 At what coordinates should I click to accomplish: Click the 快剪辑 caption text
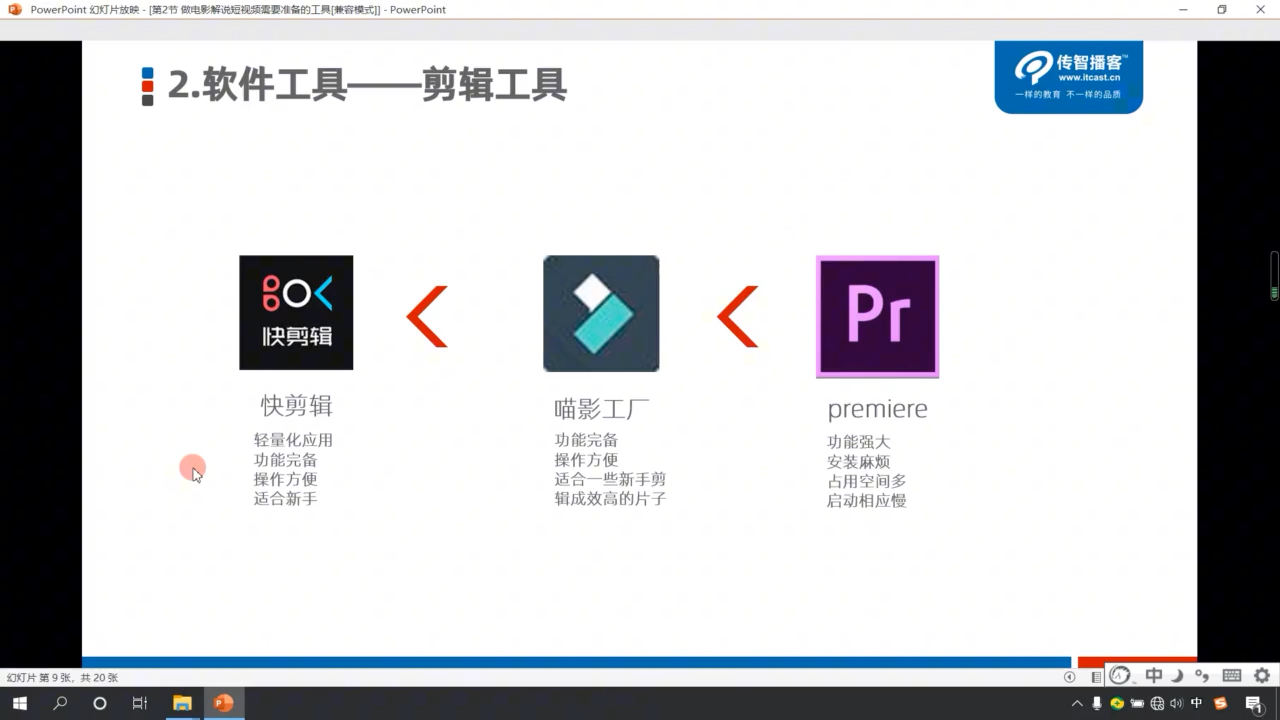pyautogui.click(x=296, y=405)
